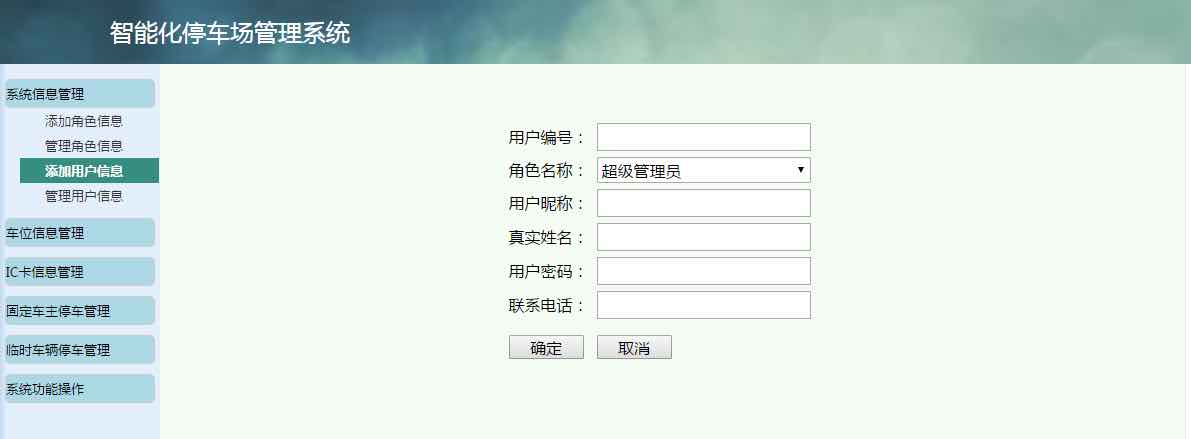Open 管理用户信息 in the sidebar
The height and width of the screenshot is (439, 1191).
84,196
